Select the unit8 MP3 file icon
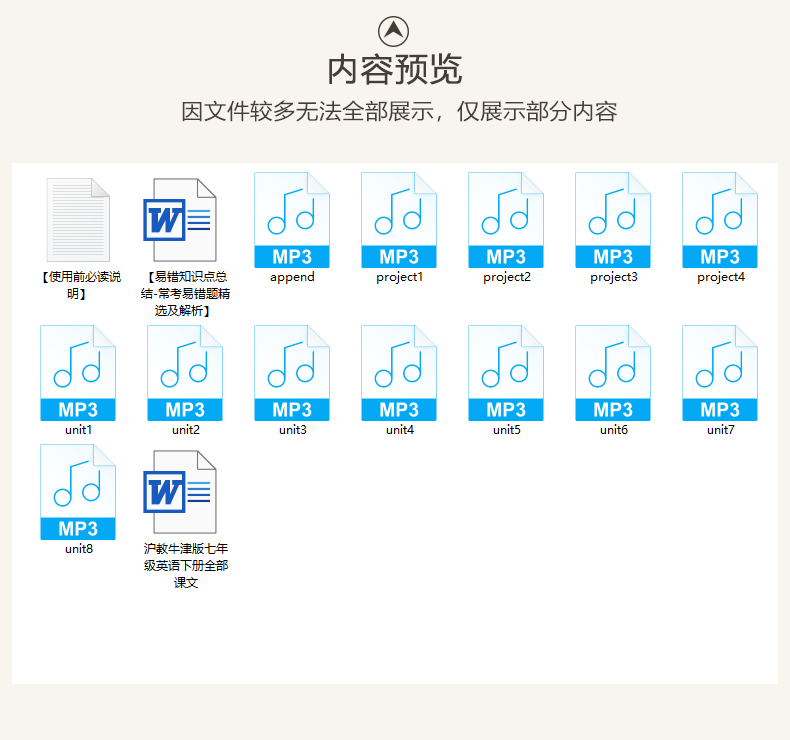The height and width of the screenshot is (740, 790). (78, 492)
